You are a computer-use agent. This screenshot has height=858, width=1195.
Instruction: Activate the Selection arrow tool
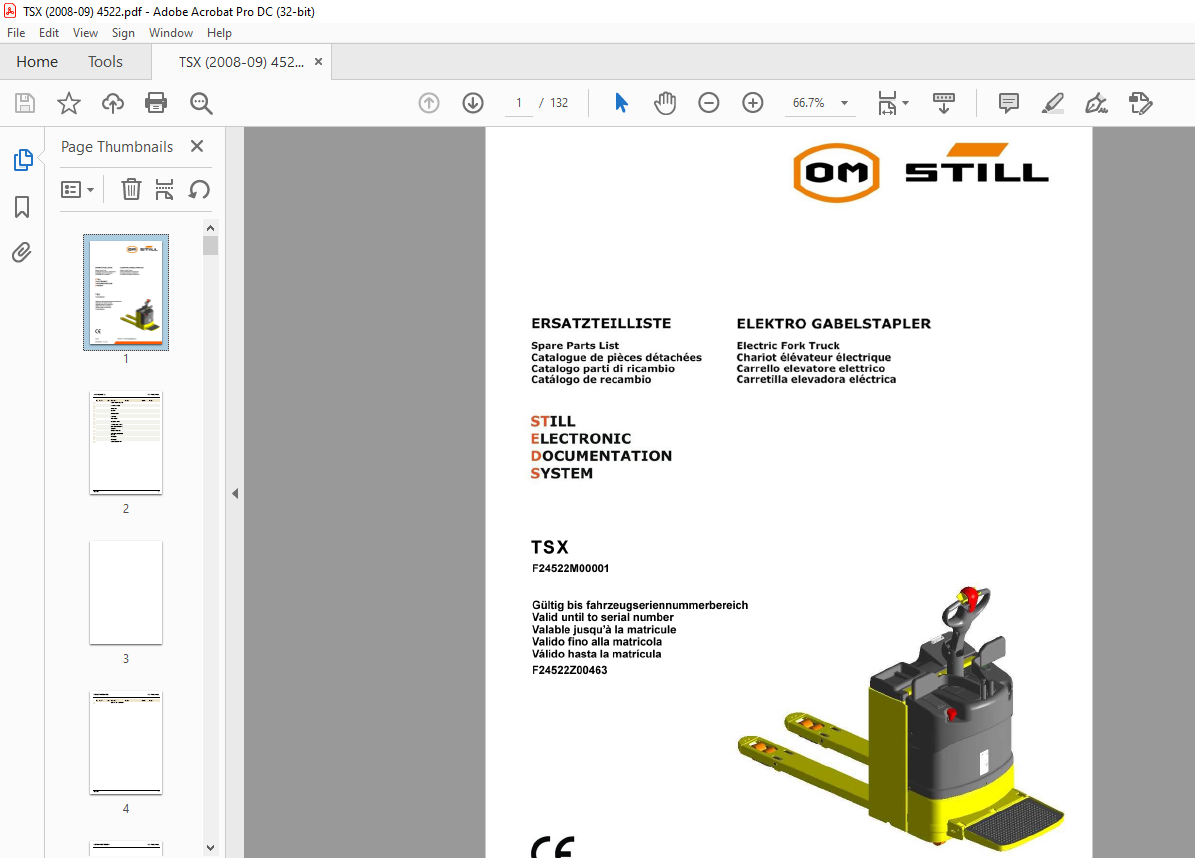tap(621, 103)
